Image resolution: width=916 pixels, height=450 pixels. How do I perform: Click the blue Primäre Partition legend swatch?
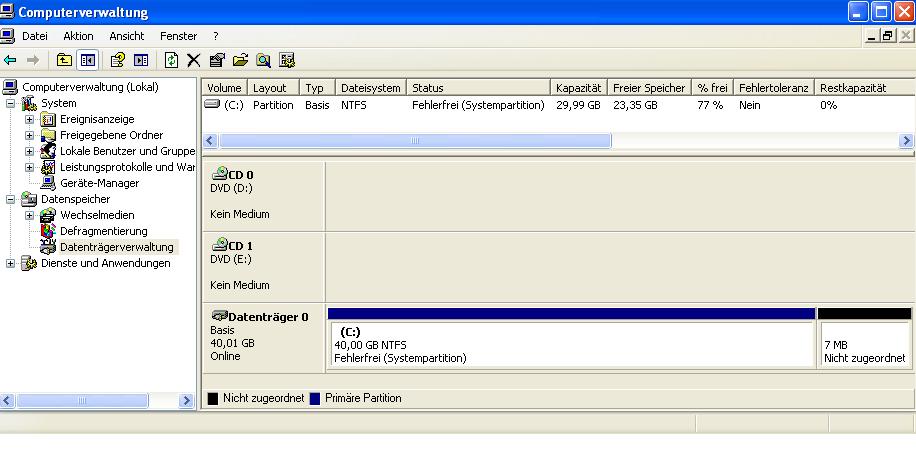point(315,398)
